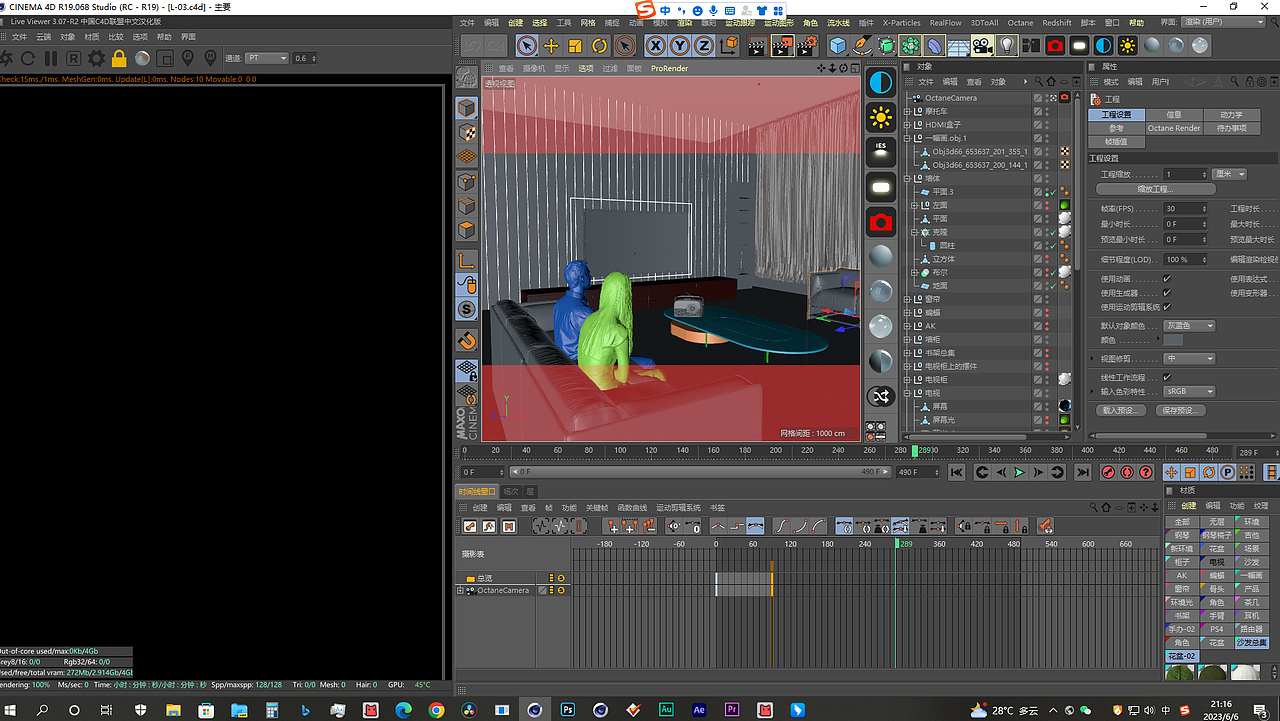Toggle visibility dots for 窗帘 object

click(x=1047, y=299)
